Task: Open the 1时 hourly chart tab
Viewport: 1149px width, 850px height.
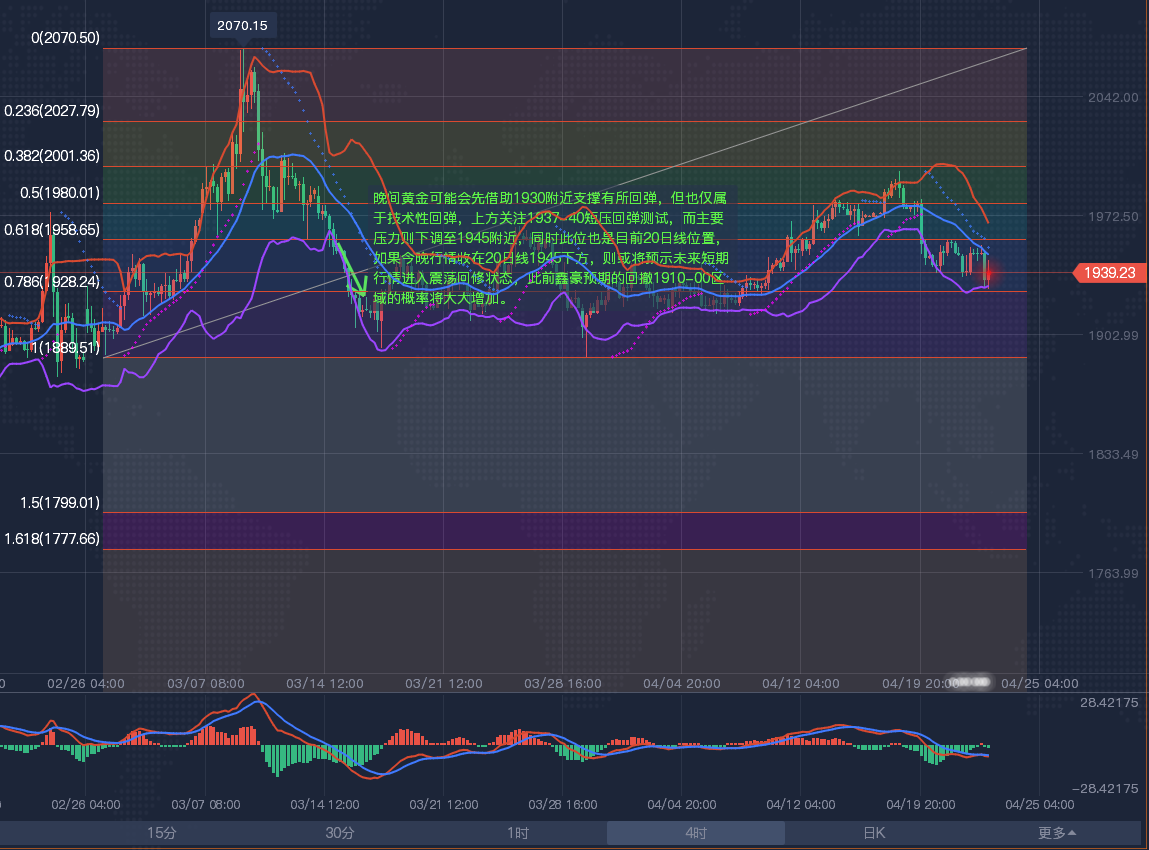Action: (x=517, y=833)
